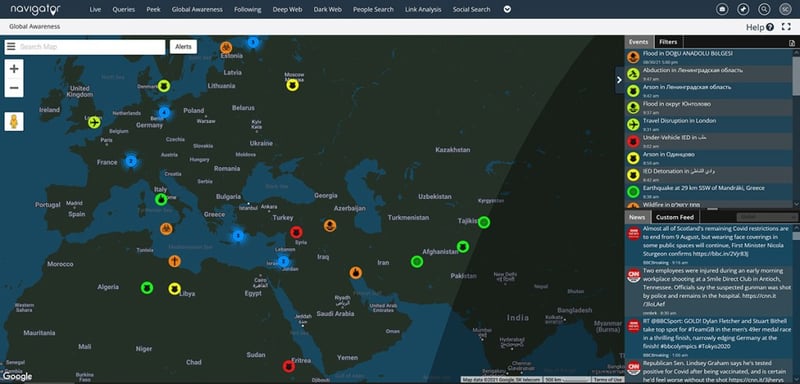The width and height of the screenshot is (800, 384).
Task: Select the Abduction event in the list
Action: [x=709, y=73]
